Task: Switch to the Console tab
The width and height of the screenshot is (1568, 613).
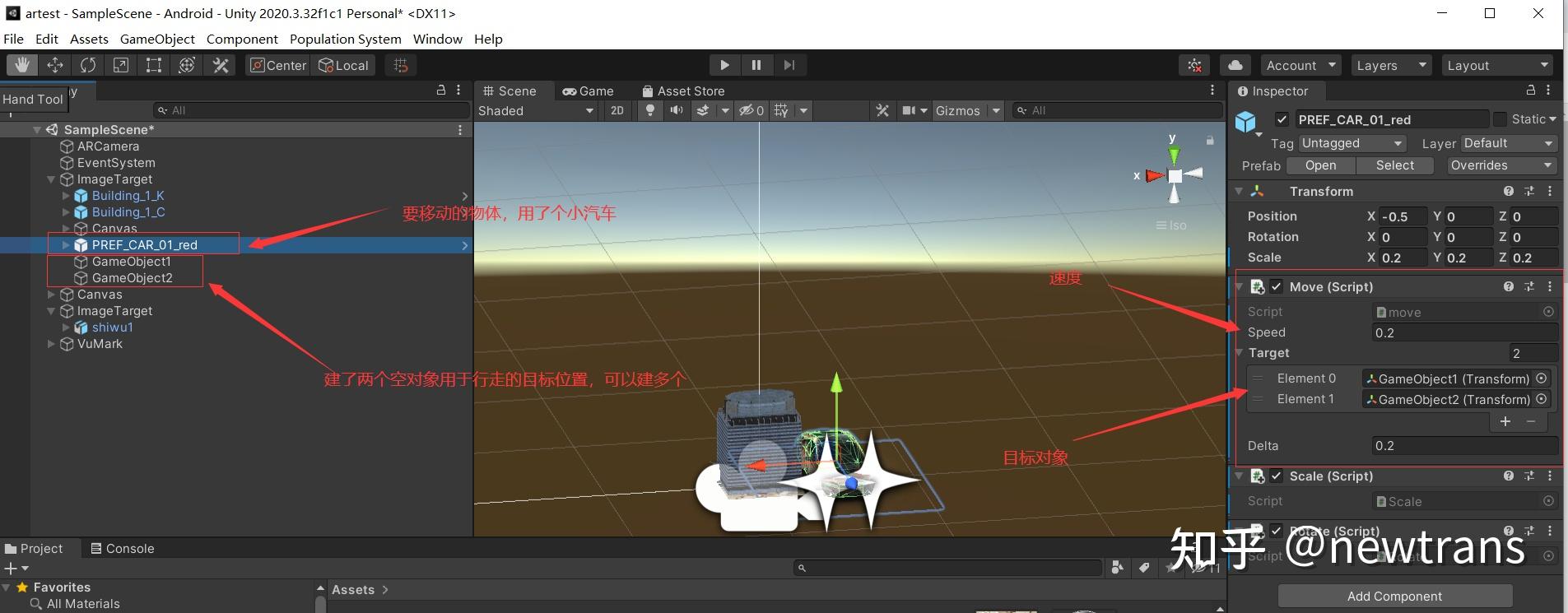Action: pos(122,548)
